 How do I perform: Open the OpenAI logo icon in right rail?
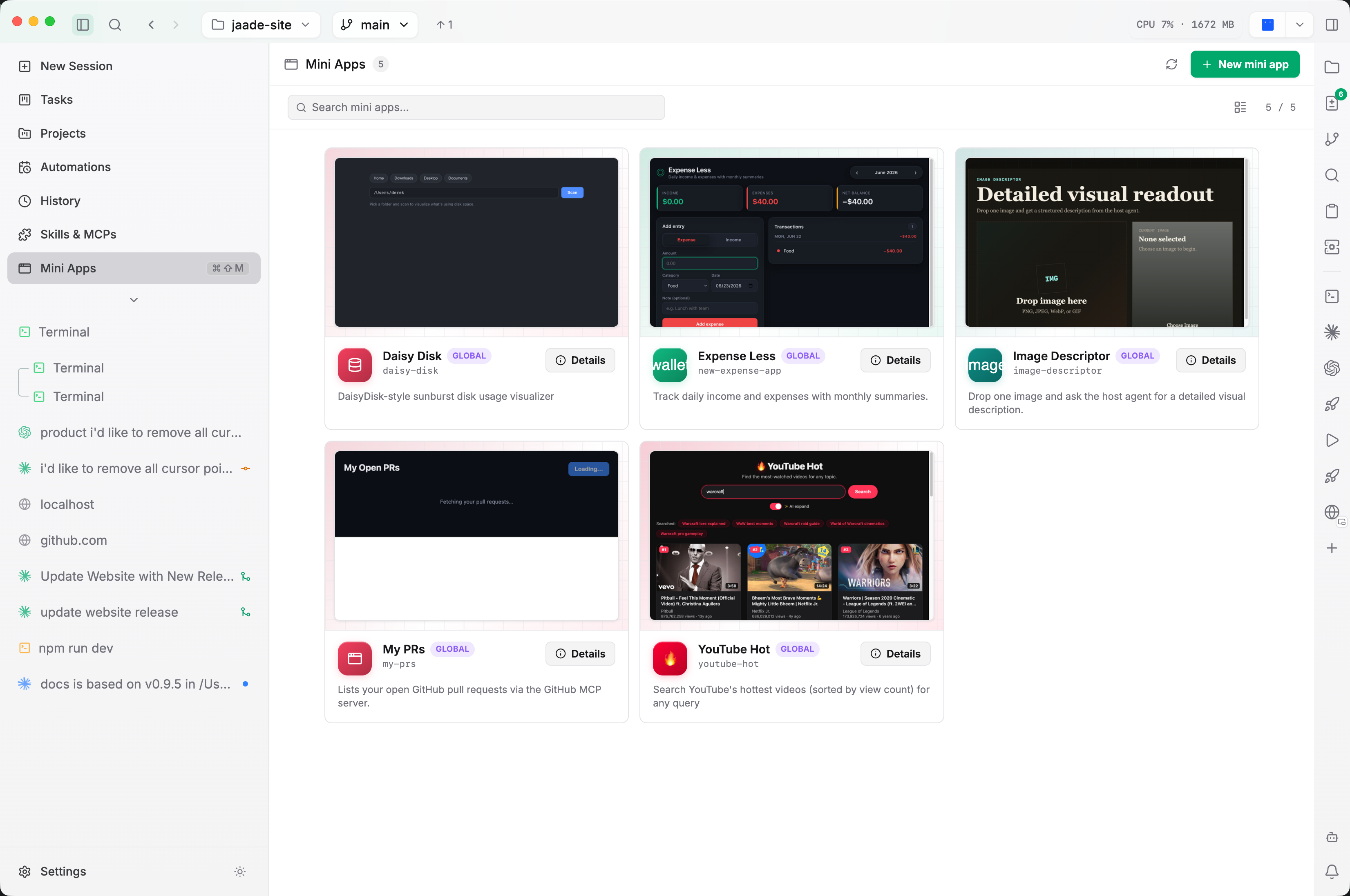click(1332, 368)
